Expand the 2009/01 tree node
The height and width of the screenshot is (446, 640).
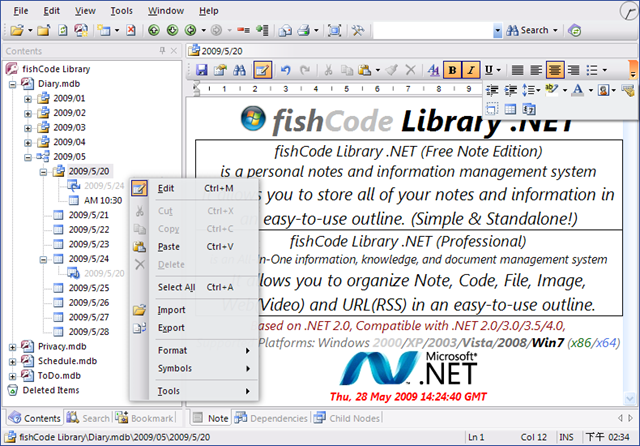(x=28, y=99)
